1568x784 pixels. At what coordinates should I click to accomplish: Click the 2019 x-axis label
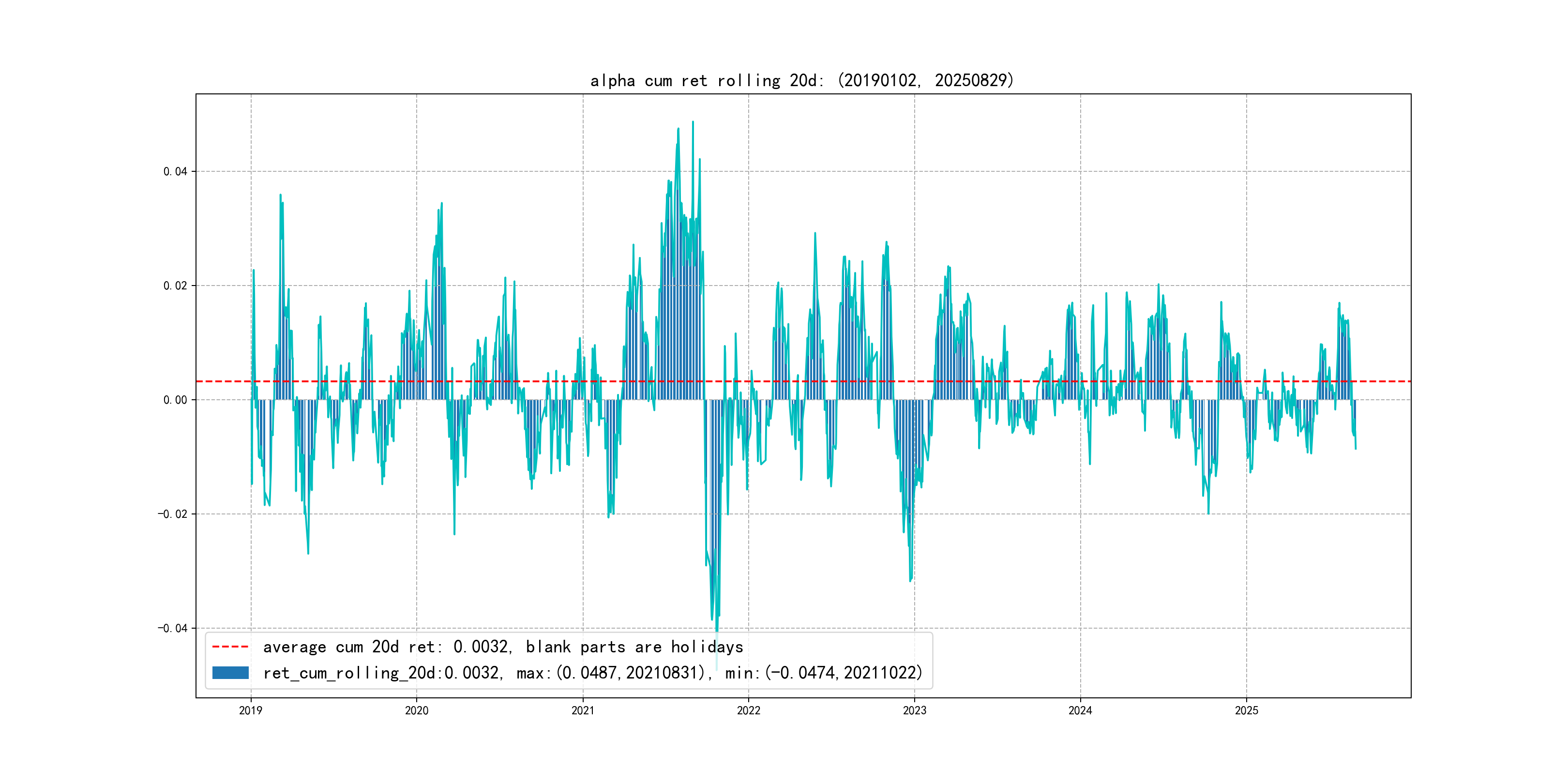coord(251,710)
